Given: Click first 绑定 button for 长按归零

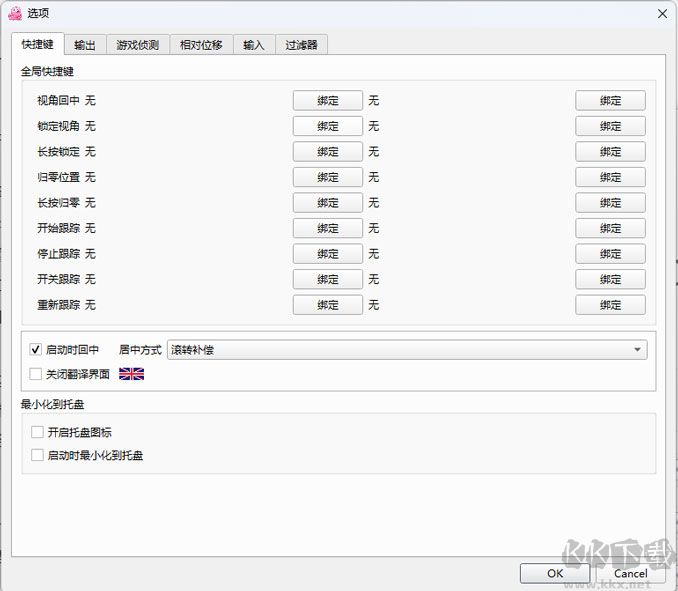Looking at the screenshot, I should 328,202.
